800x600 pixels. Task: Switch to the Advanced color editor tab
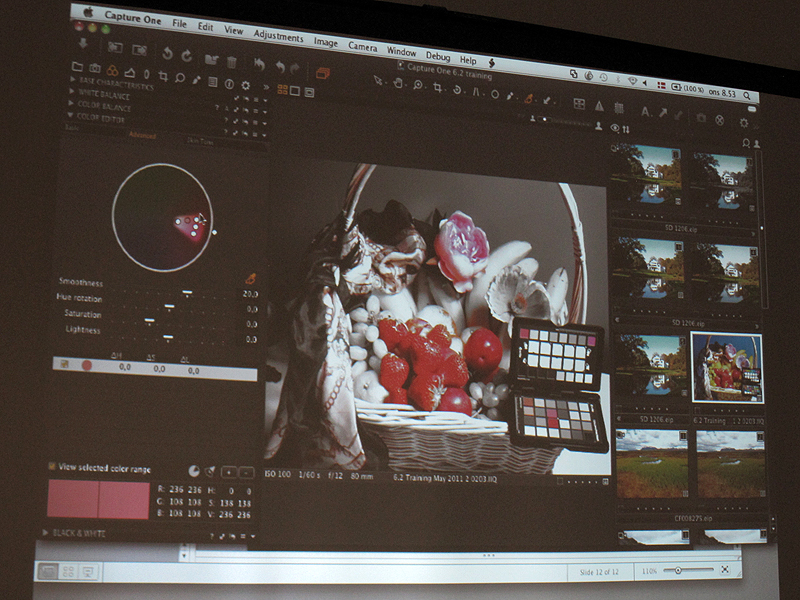click(142, 135)
